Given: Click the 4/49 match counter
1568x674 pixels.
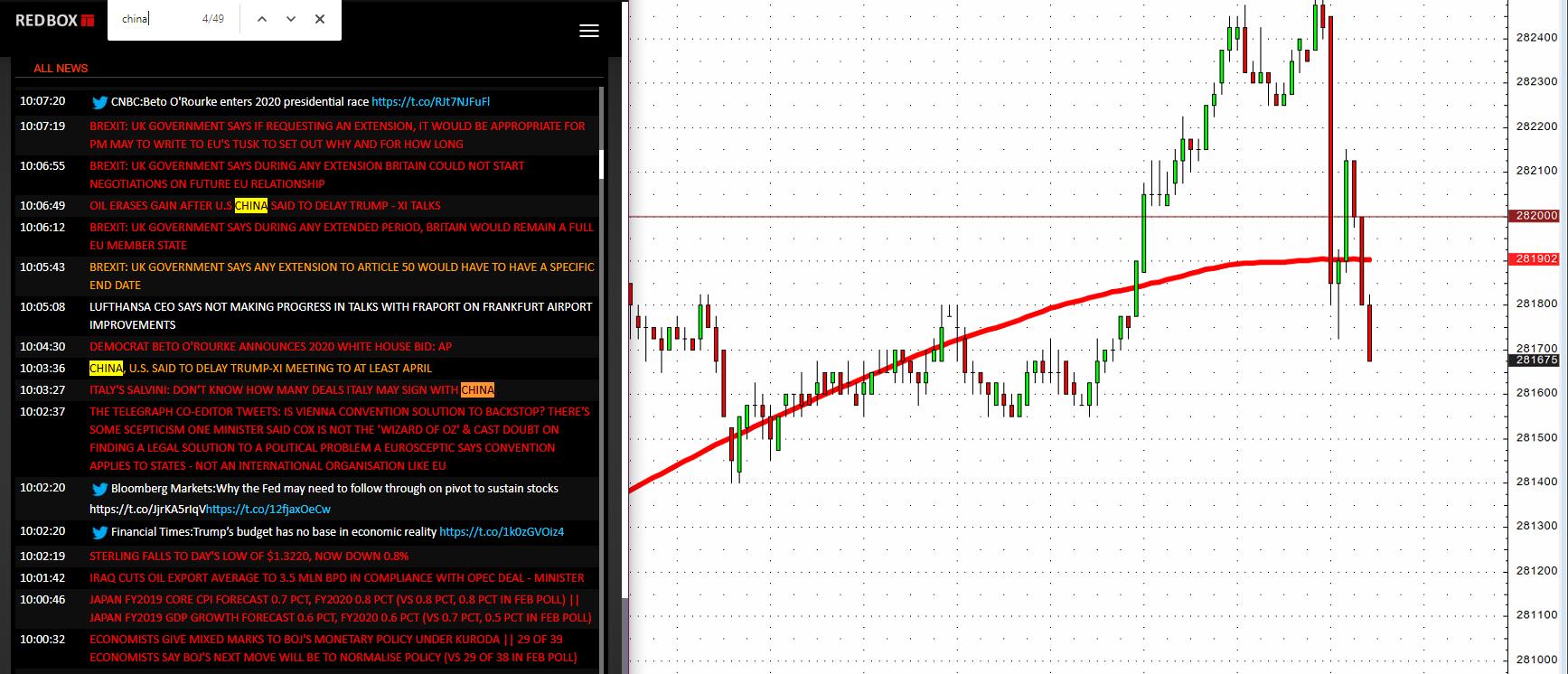Looking at the screenshot, I should [x=213, y=19].
